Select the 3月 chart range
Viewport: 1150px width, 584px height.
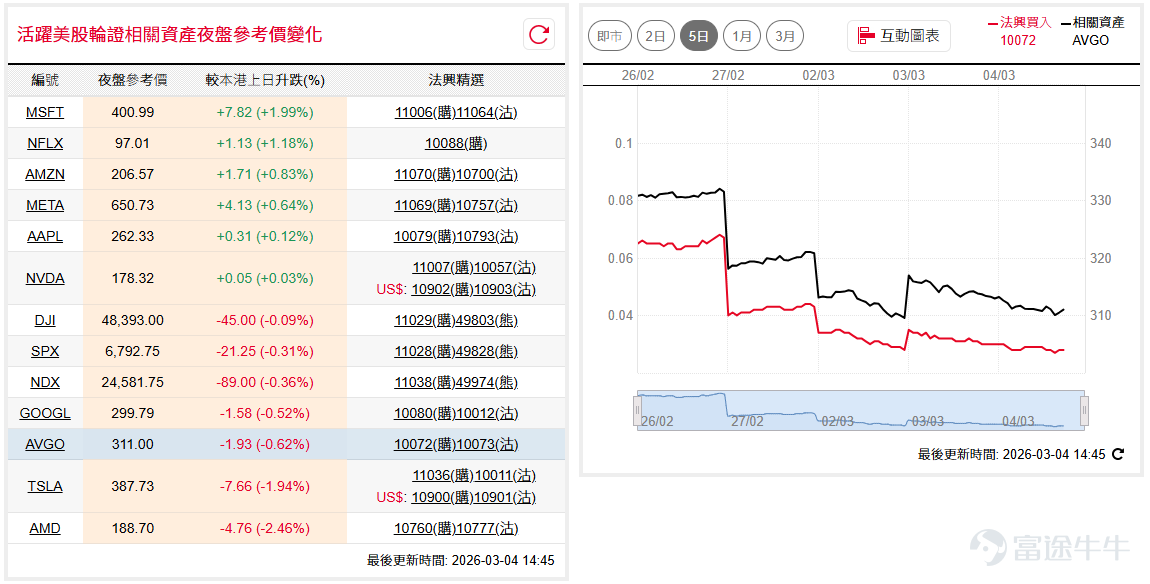pyautogui.click(x=785, y=36)
